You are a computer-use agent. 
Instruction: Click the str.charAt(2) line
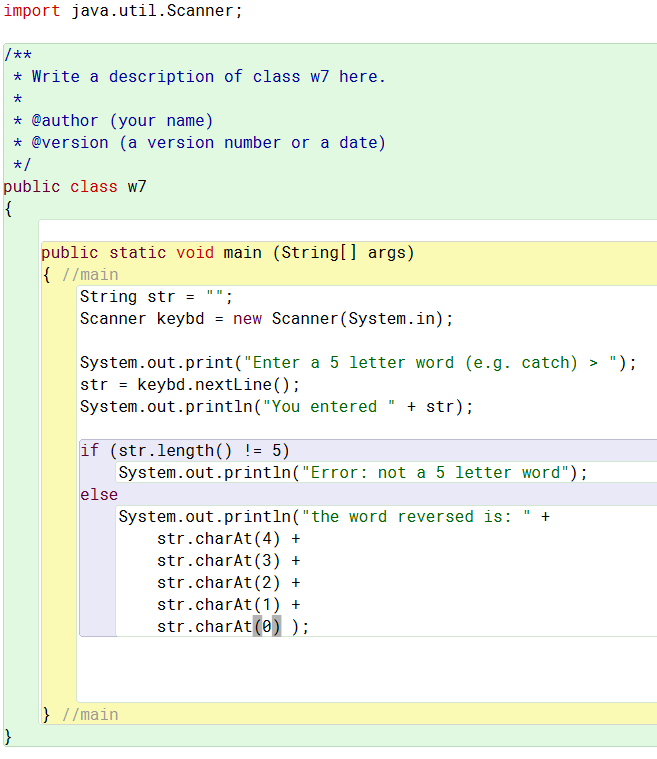(229, 583)
